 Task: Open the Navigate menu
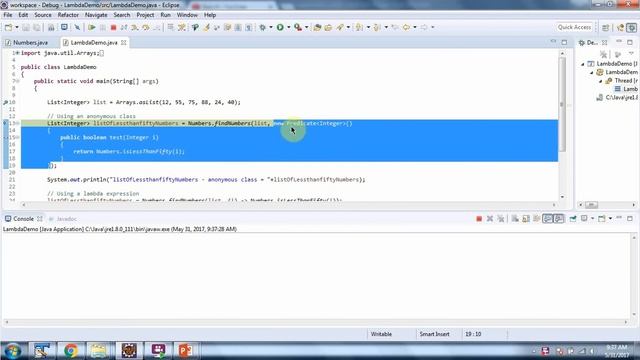96,15
